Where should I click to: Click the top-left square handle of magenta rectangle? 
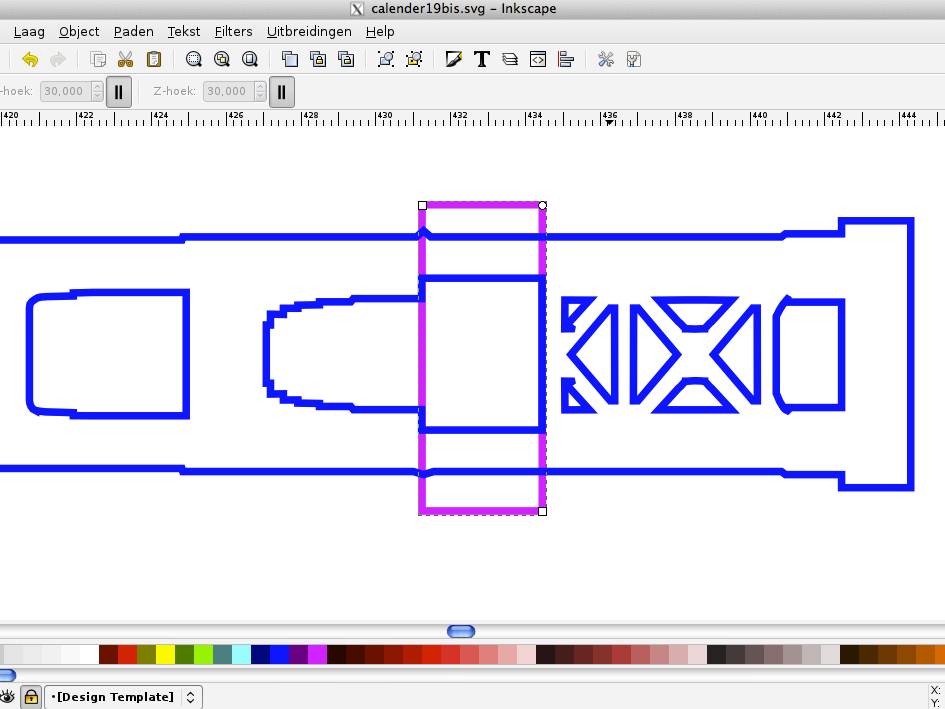pos(422,206)
